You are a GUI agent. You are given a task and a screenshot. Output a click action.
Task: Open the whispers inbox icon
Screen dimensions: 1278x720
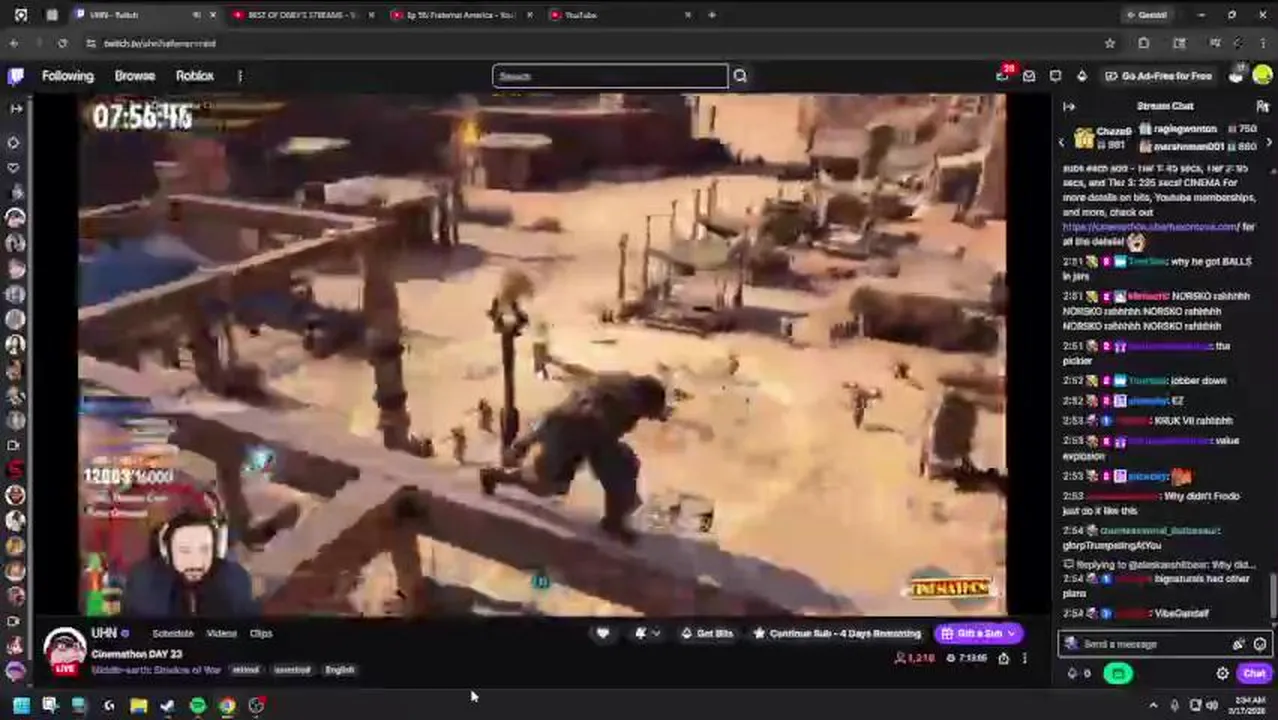(x=1029, y=76)
